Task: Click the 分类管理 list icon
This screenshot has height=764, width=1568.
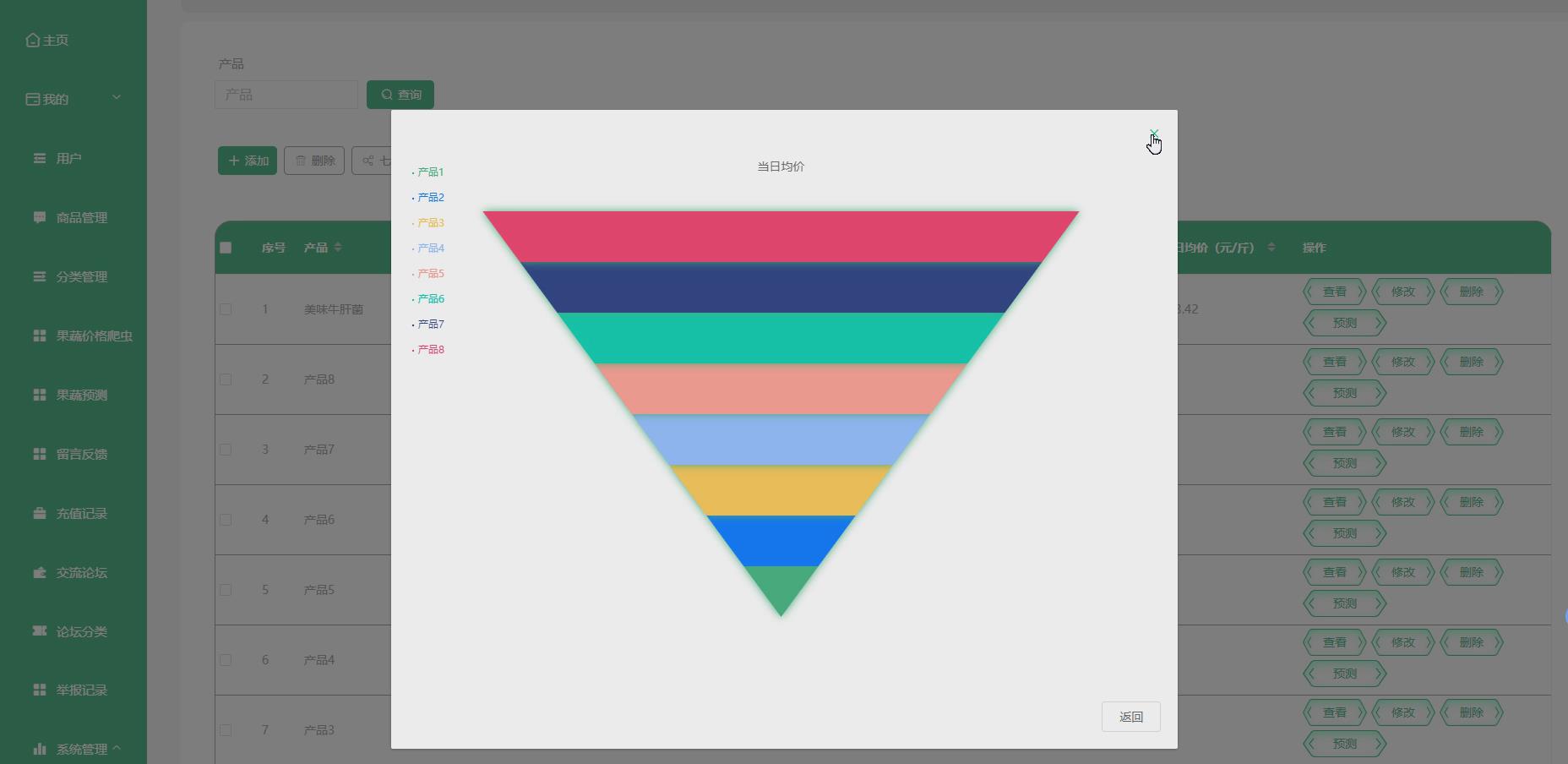Action: click(x=40, y=276)
